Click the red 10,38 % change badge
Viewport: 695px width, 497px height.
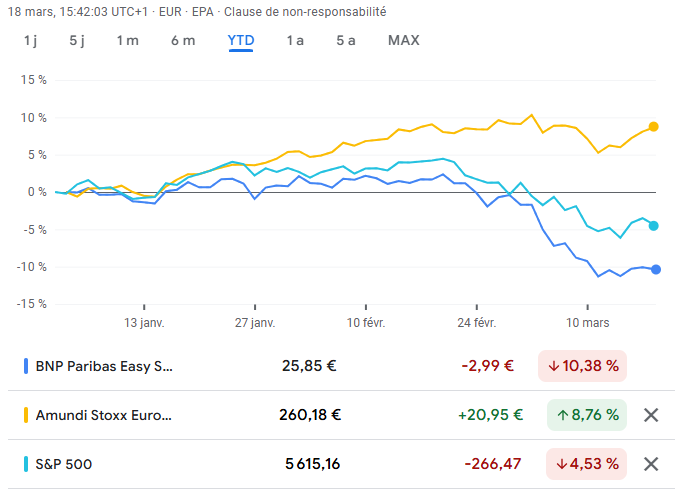[582, 366]
